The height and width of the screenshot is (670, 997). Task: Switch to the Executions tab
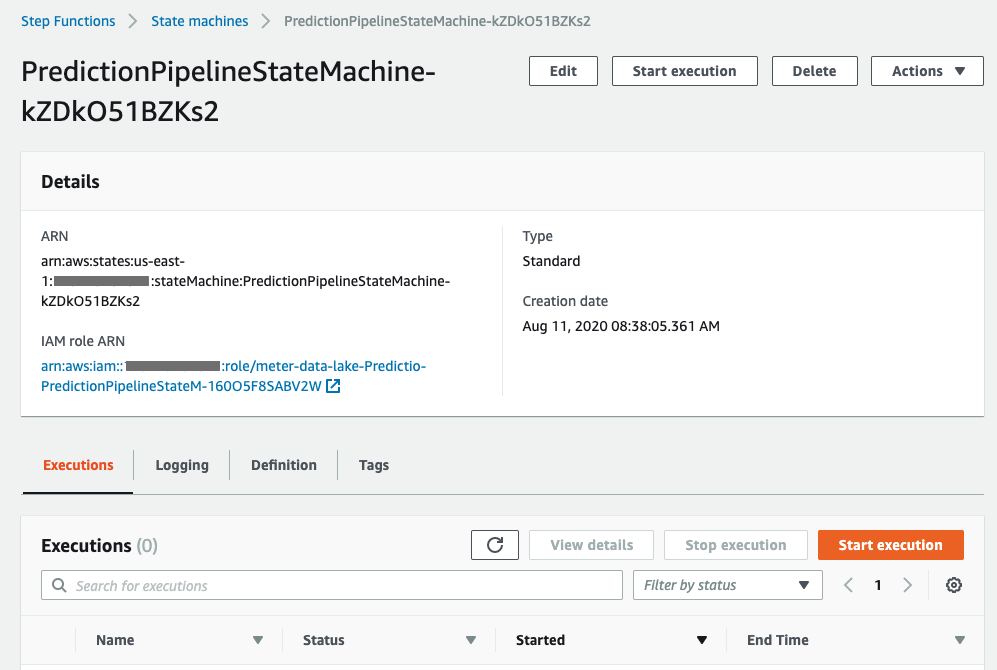click(x=78, y=465)
